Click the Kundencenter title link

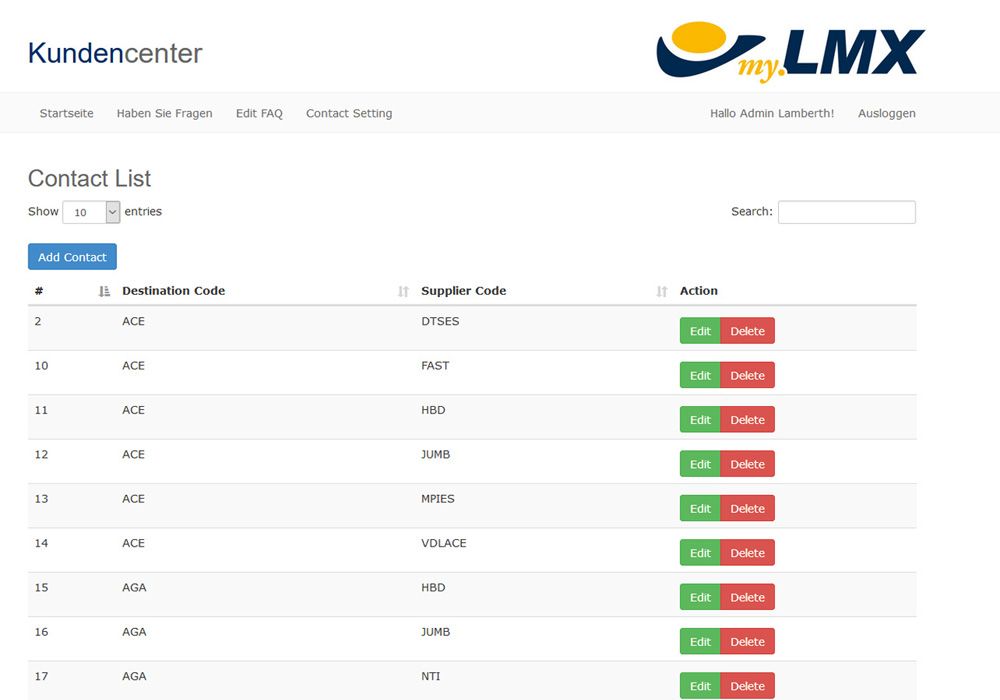(x=115, y=53)
